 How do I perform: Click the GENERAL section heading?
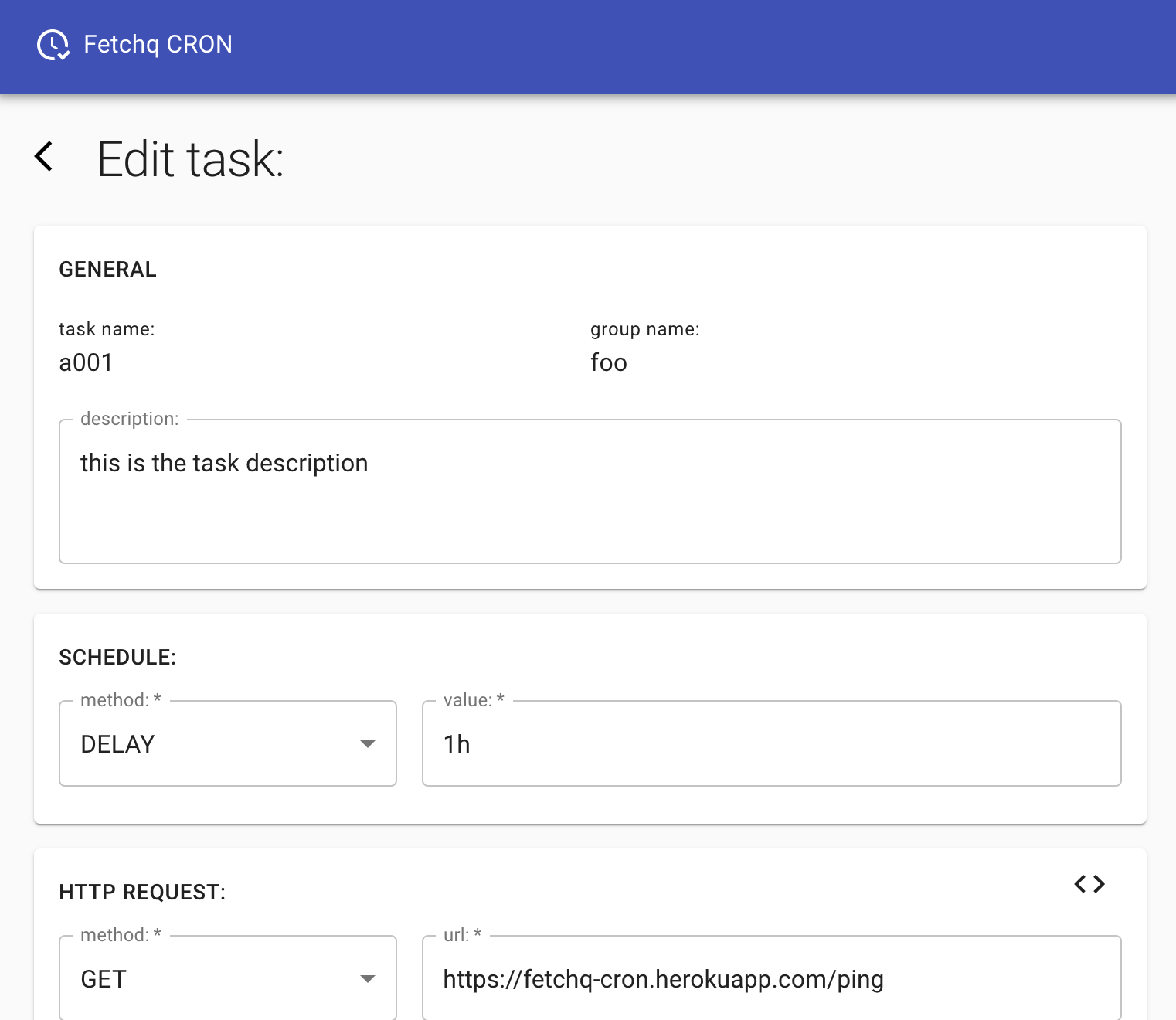[107, 269]
